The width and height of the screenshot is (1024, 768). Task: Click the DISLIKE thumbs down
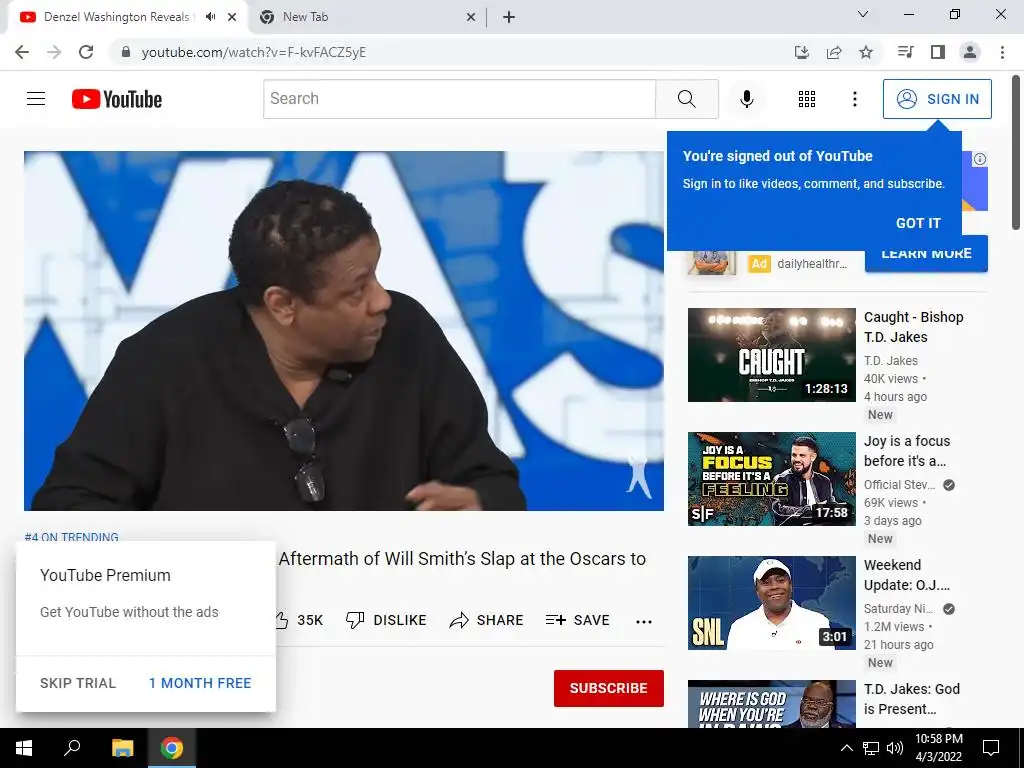pos(386,620)
